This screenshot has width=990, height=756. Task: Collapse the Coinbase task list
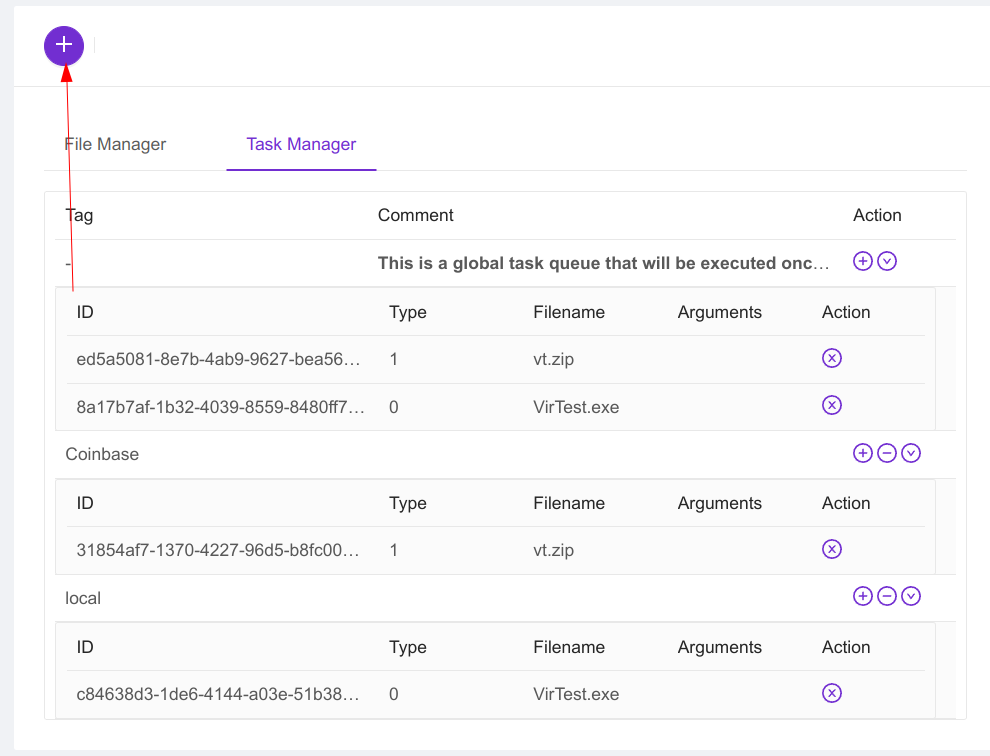pos(910,453)
